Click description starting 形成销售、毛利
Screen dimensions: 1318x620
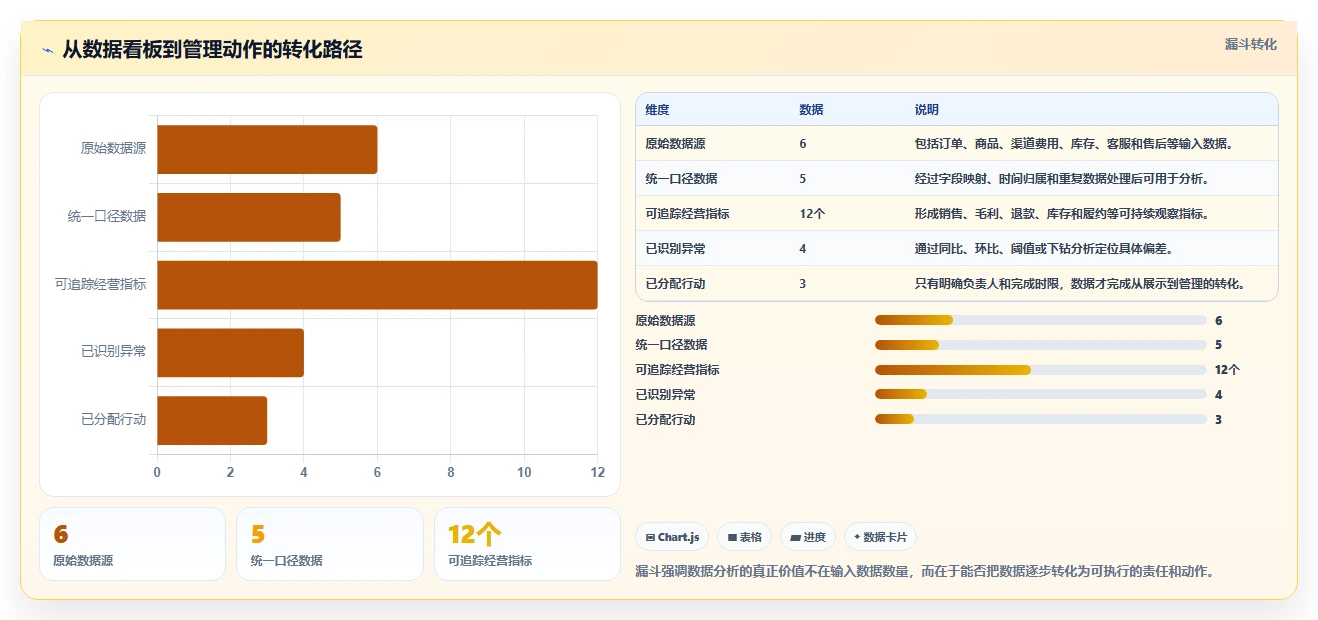click(1061, 214)
